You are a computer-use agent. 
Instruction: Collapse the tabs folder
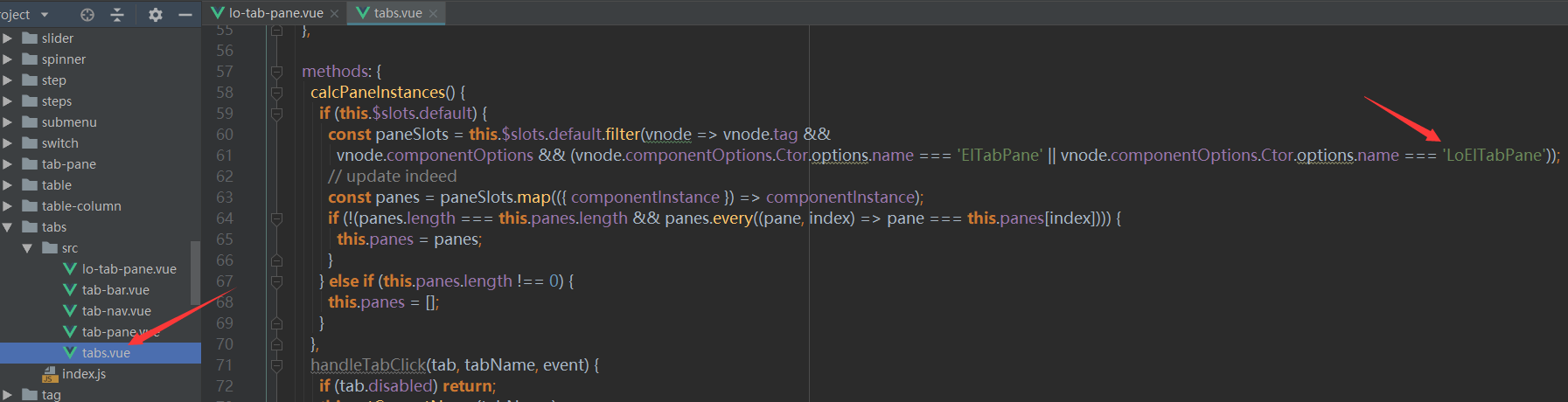tap(8, 227)
